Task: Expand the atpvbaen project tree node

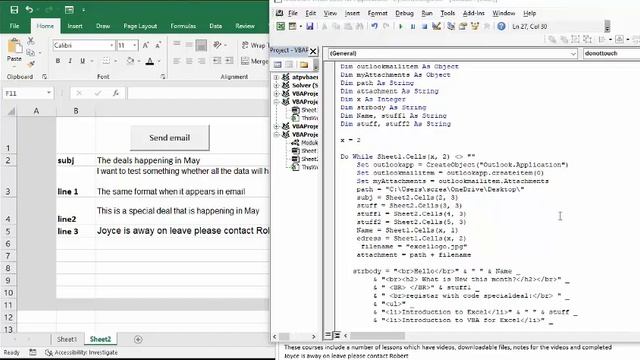Action: [x=276, y=77]
